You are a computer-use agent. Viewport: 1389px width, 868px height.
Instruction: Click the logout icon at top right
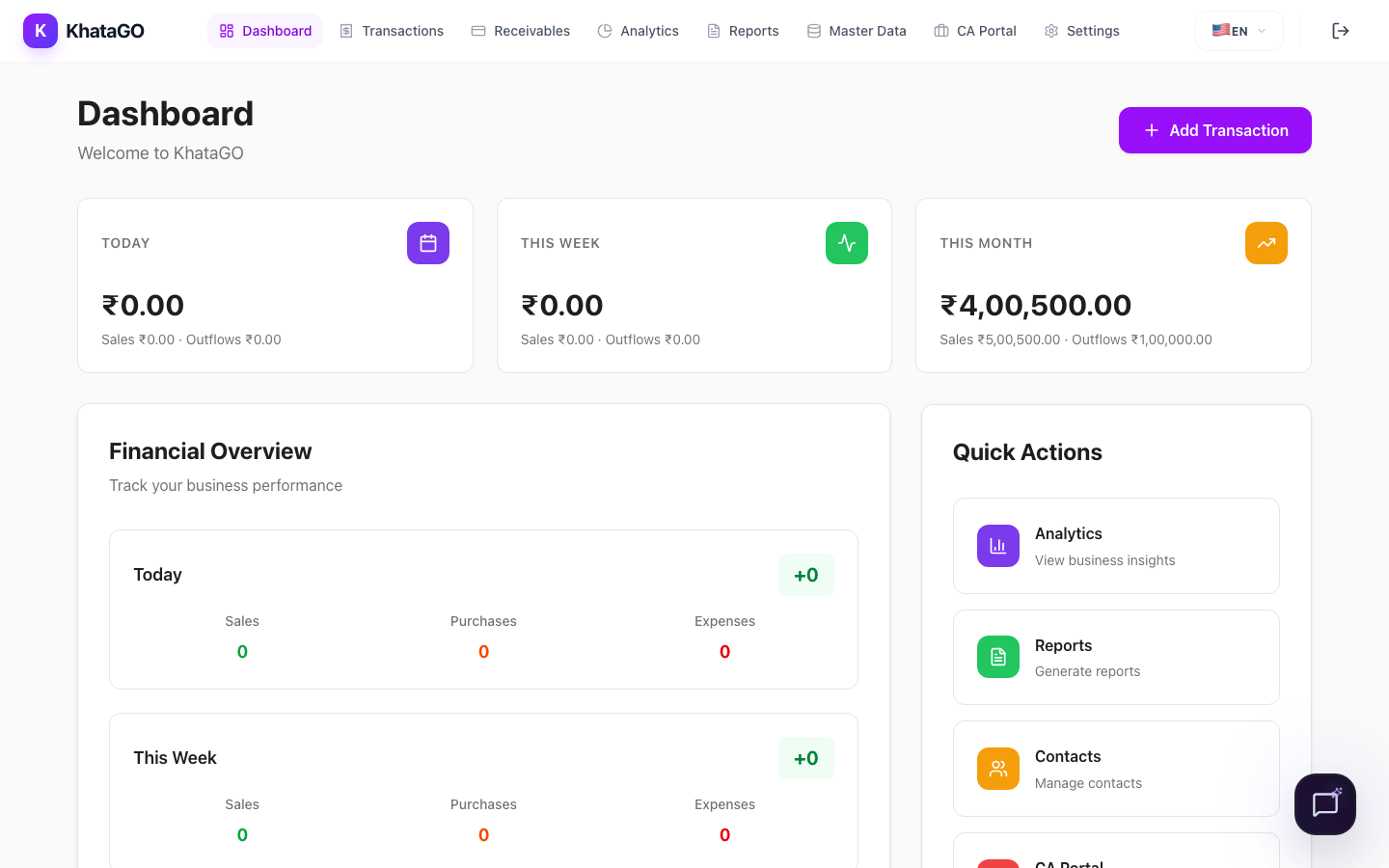[x=1341, y=30]
